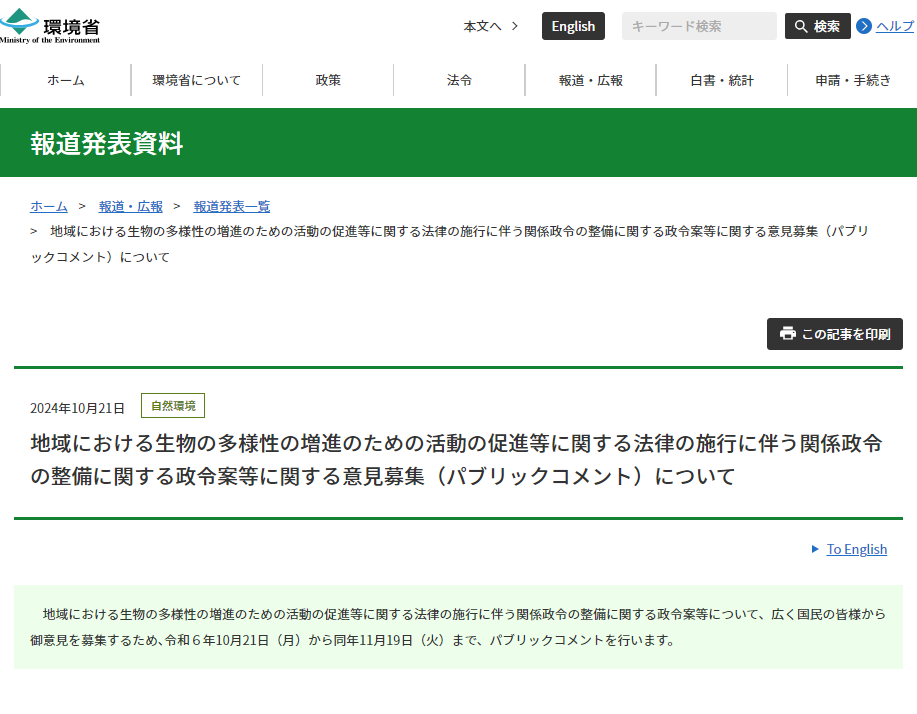Open the ヘルプ help link

coord(895,26)
